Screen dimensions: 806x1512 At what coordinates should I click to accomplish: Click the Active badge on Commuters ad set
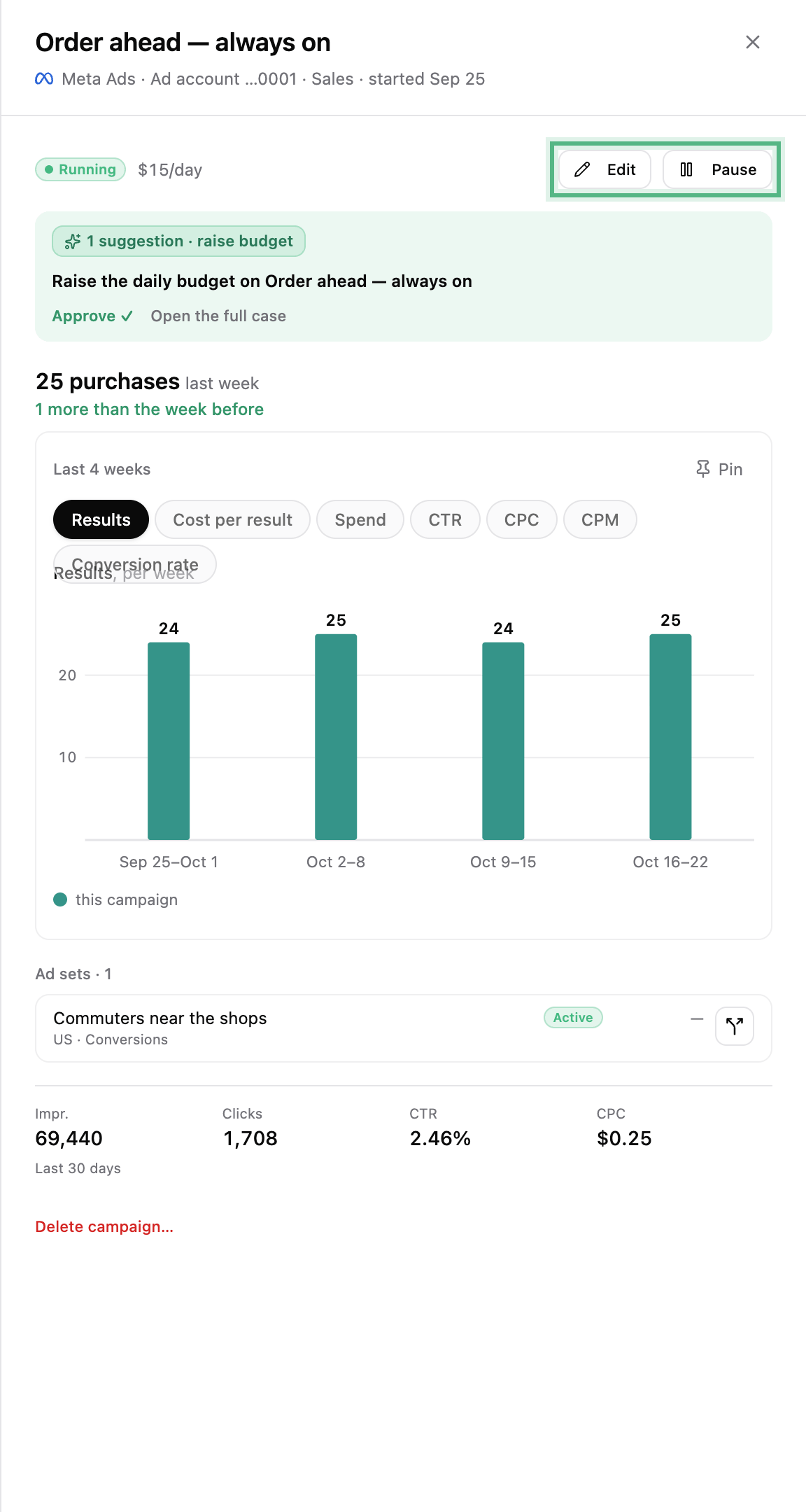coord(573,1018)
